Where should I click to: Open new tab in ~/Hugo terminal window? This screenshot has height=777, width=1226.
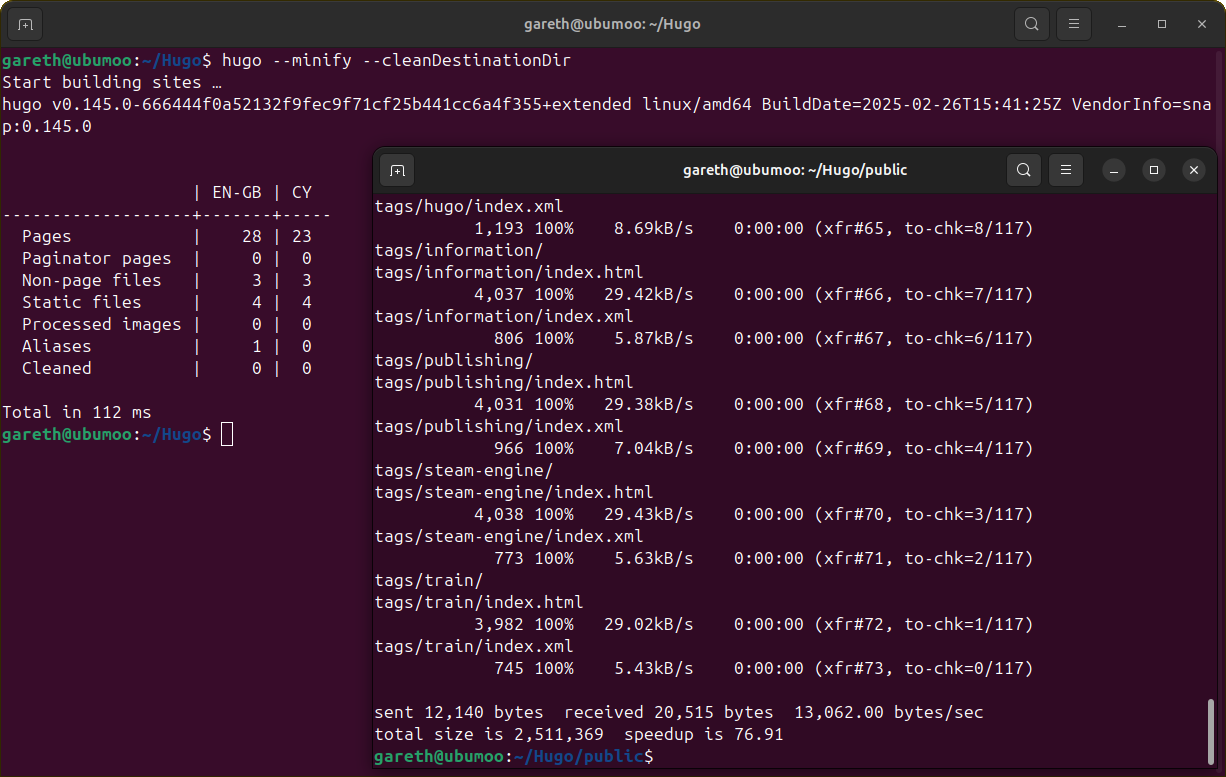click(x=25, y=23)
